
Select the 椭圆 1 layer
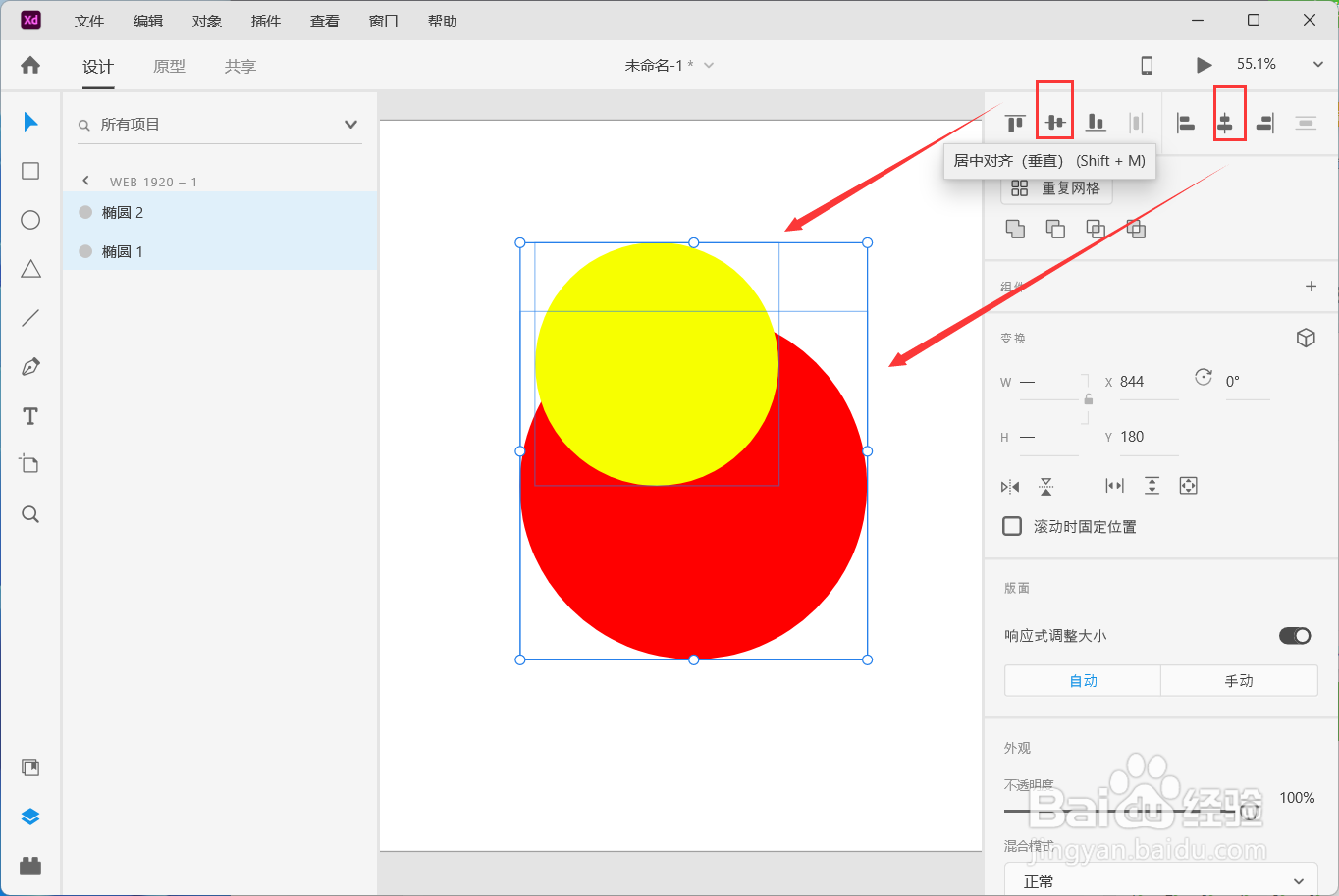pyautogui.click(x=220, y=251)
